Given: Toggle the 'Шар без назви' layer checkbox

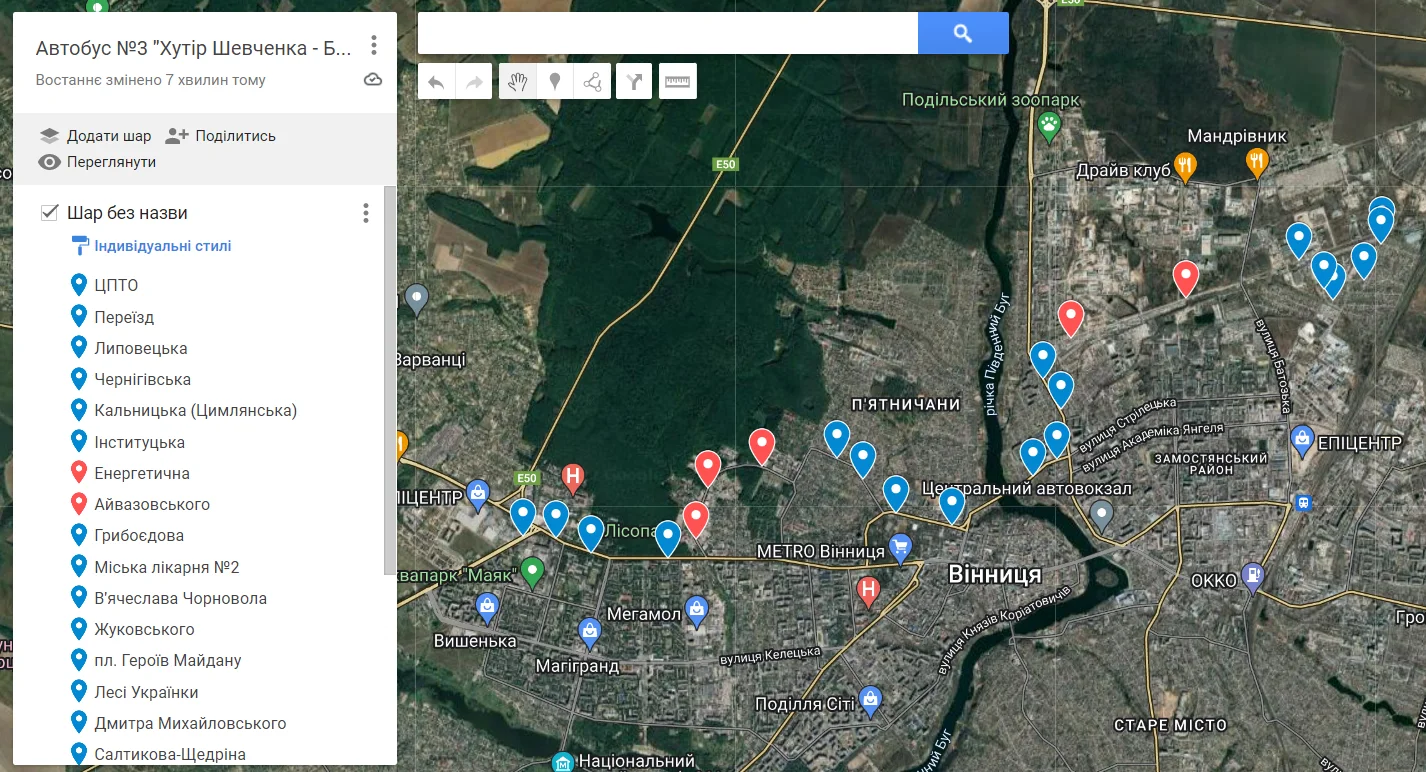Looking at the screenshot, I should (49, 212).
